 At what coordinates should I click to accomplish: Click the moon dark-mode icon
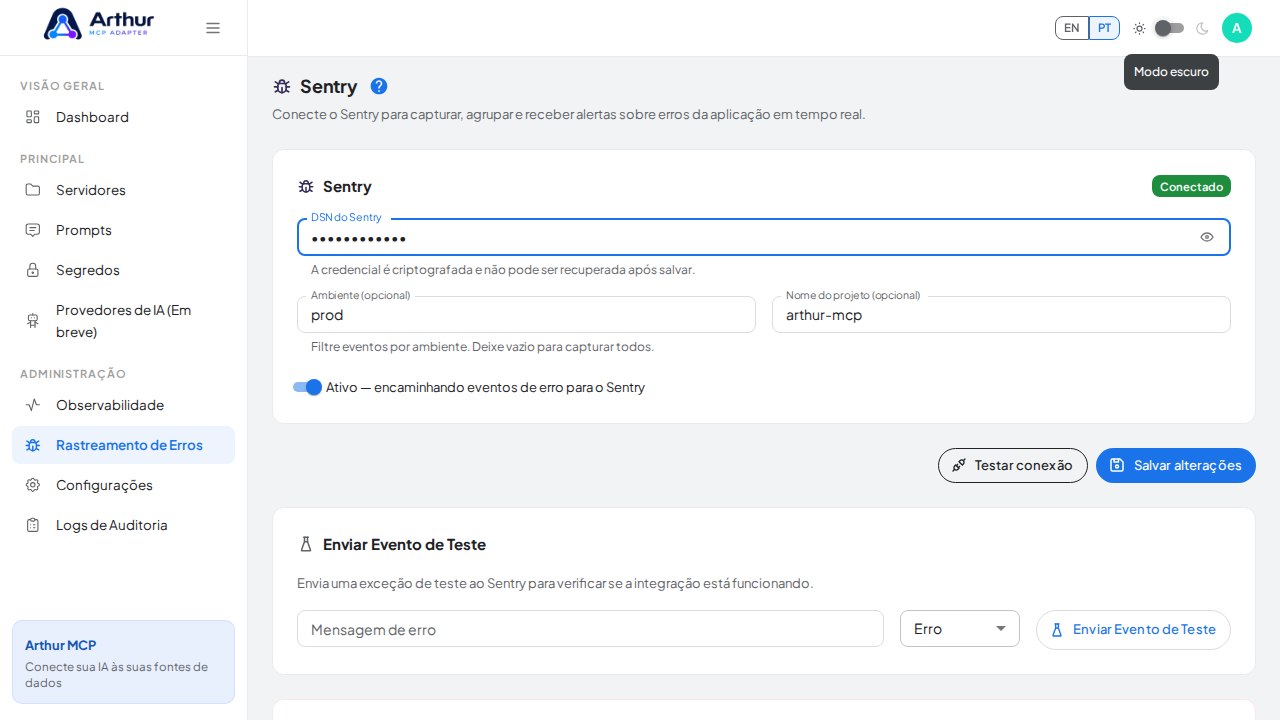pos(1202,28)
